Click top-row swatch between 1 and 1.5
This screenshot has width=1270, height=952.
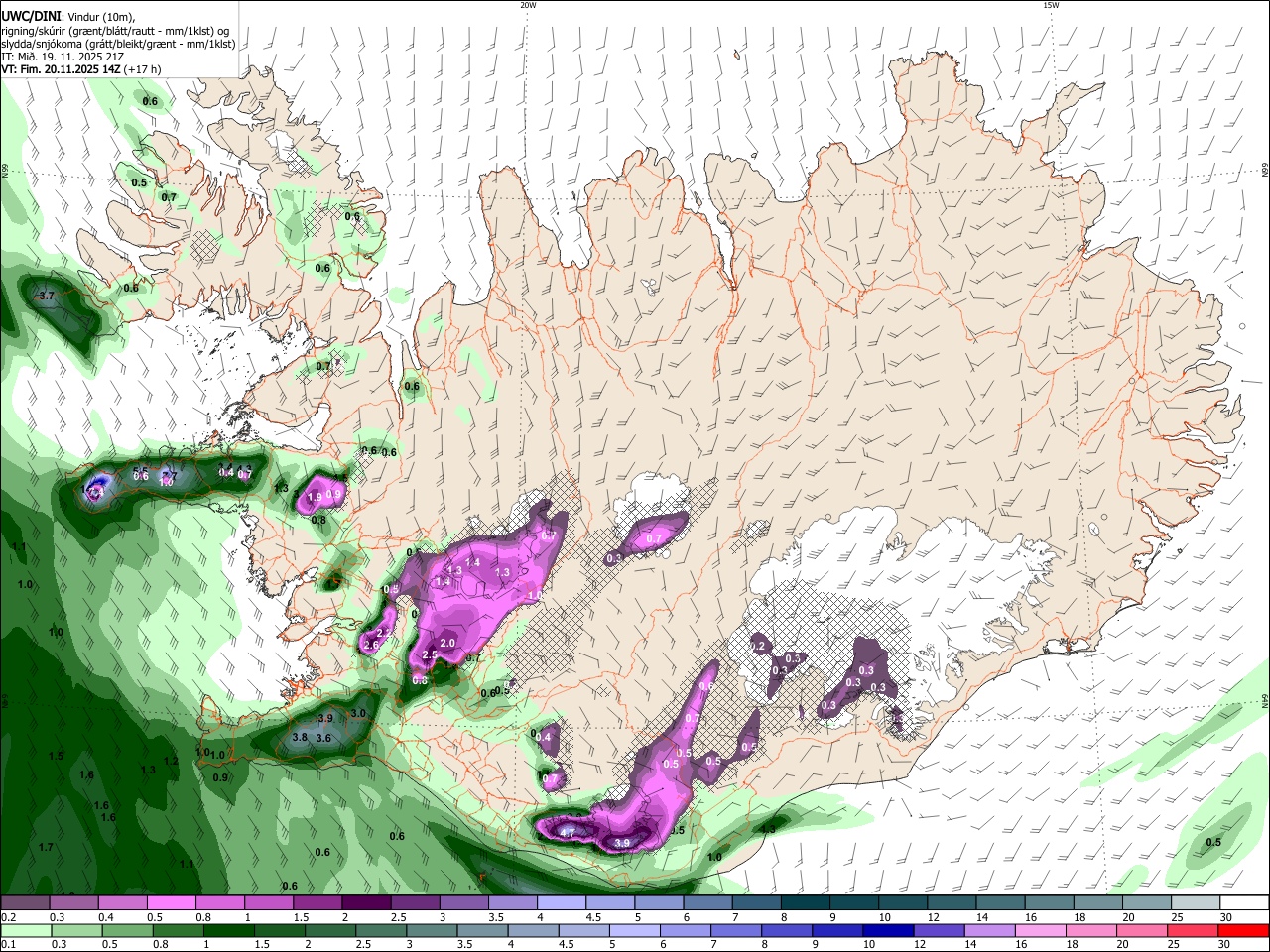tap(267, 902)
